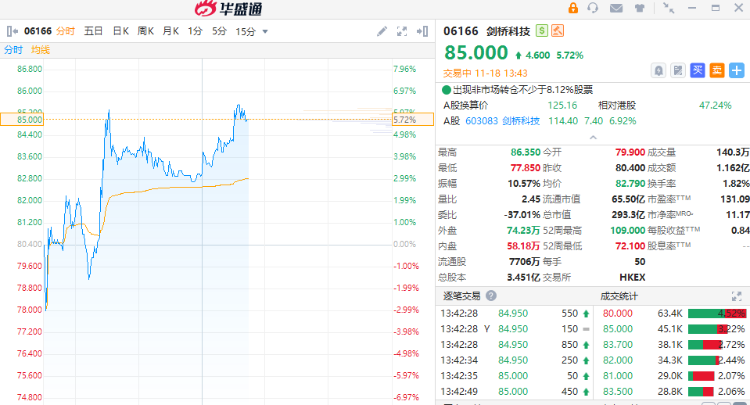
Task: Switch to 分时 chart tab
Action: point(66,31)
